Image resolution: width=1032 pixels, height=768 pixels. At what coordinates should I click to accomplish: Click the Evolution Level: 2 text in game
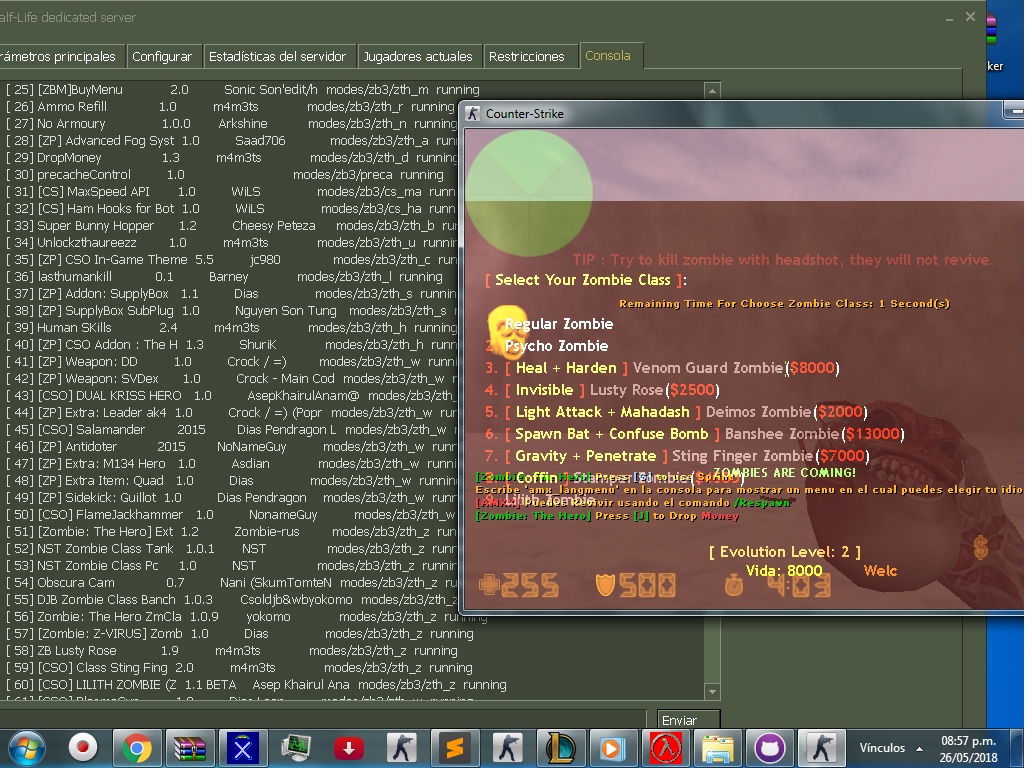click(785, 551)
